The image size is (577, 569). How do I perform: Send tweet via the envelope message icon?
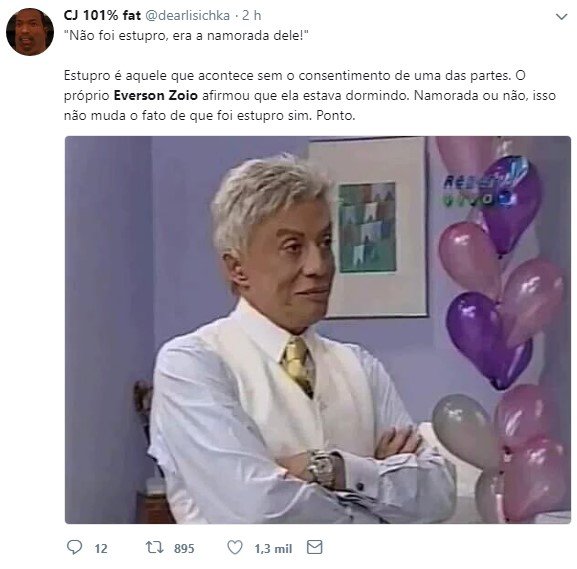(x=315, y=547)
